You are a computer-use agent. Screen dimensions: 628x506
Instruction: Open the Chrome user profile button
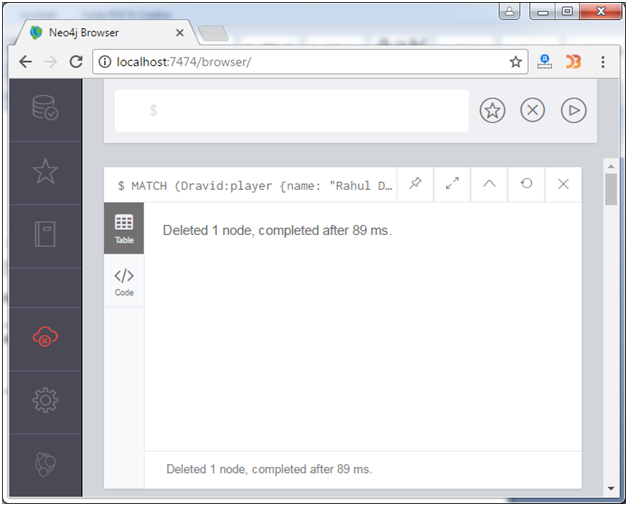[x=509, y=11]
